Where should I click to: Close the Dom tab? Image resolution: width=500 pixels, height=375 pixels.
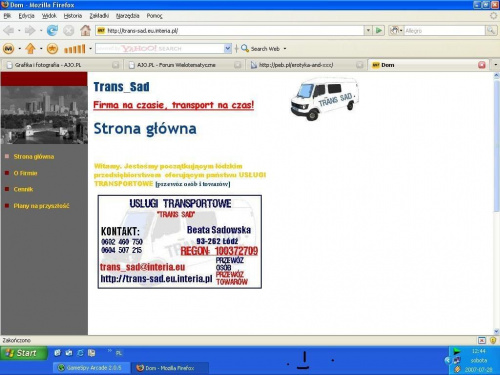tap(482, 65)
